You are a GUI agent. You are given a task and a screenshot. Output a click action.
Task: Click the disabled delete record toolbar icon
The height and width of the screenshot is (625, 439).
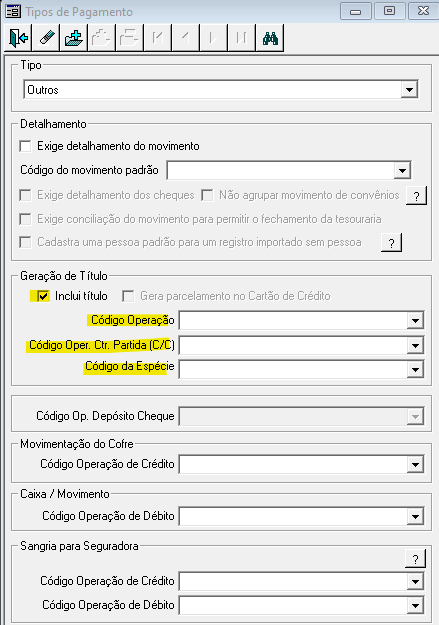click(130, 38)
